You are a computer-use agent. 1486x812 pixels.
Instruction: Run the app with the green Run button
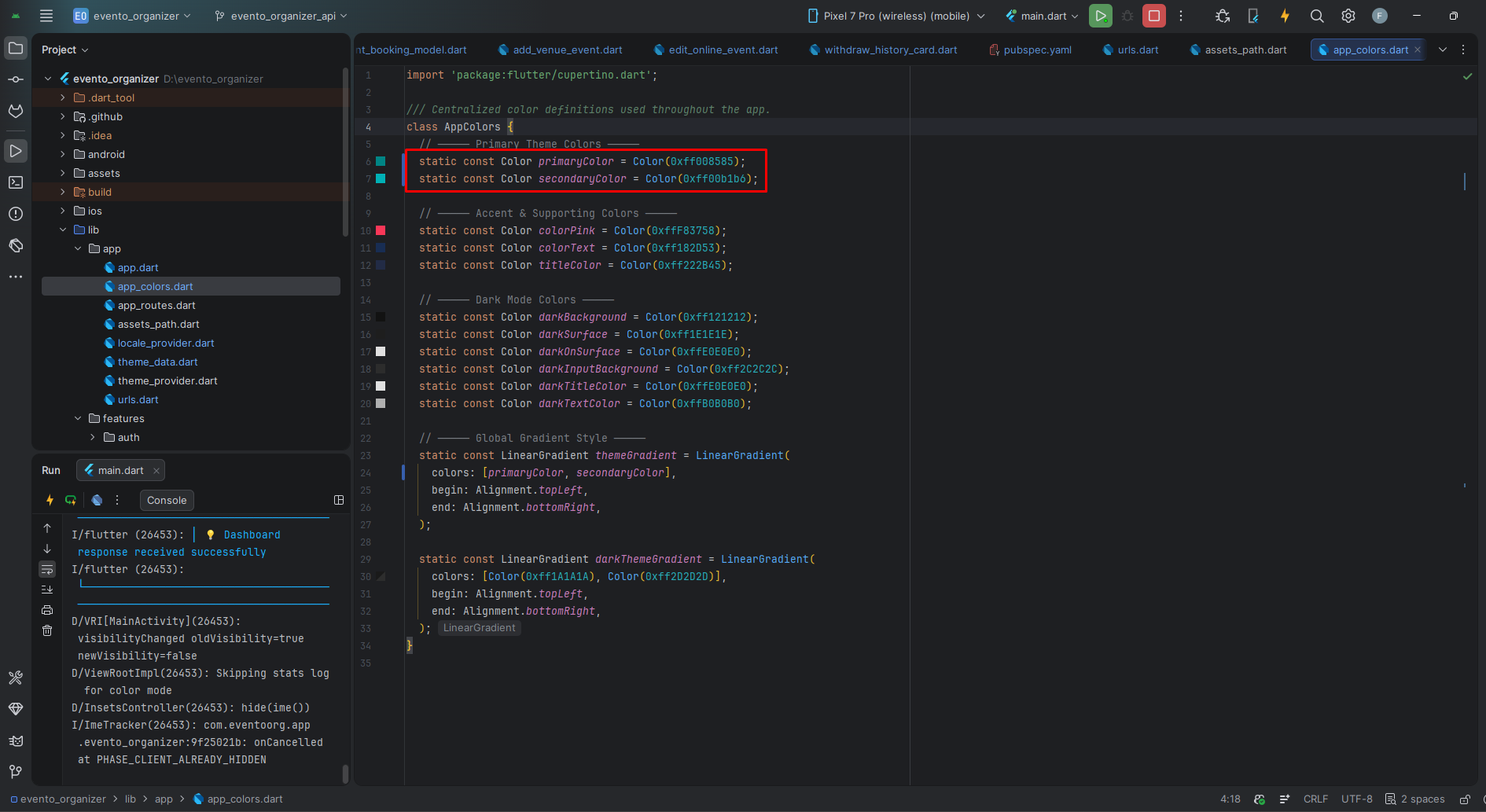tap(1100, 15)
